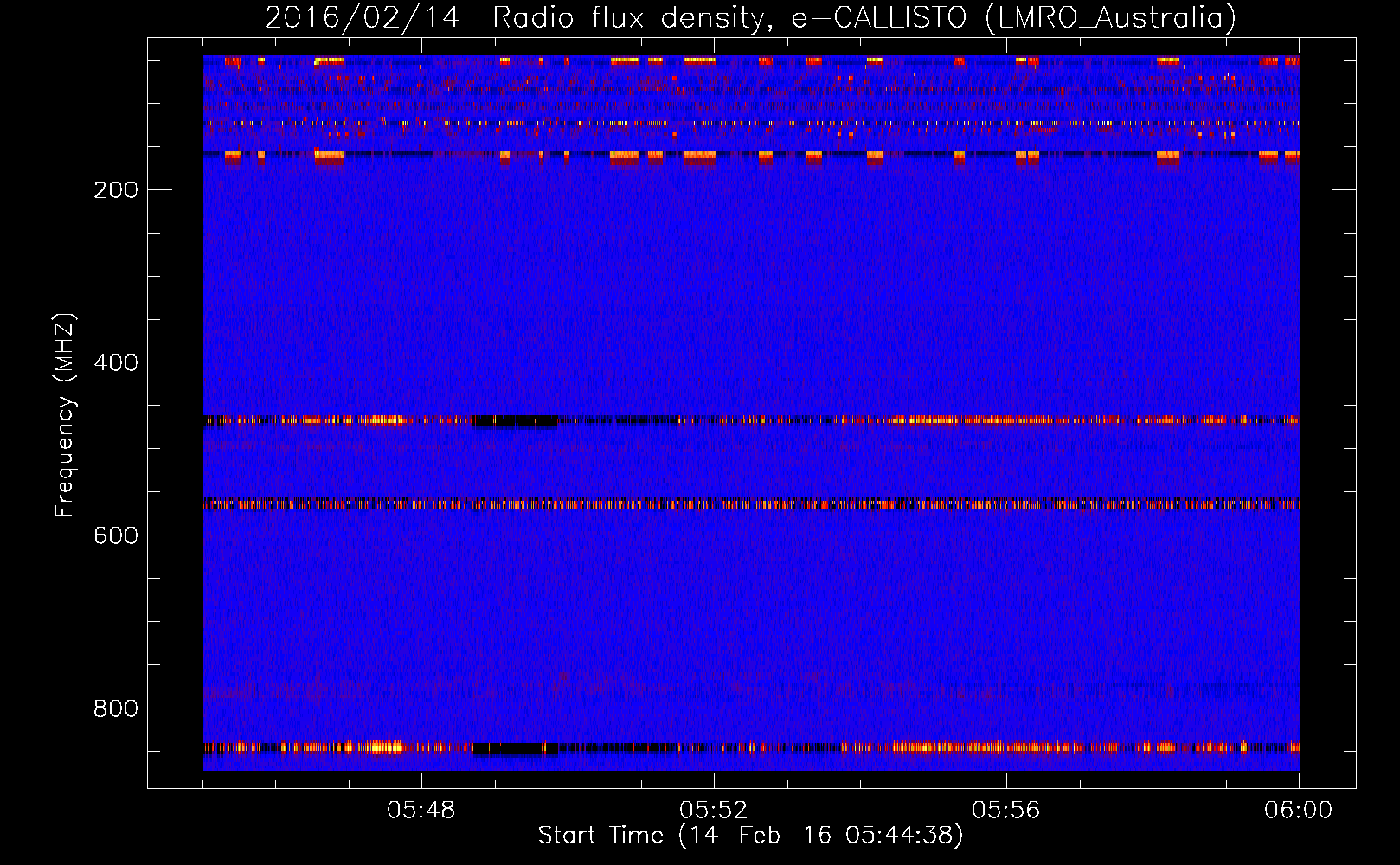Select the 05:52 time tick label
This screenshot has width=1400, height=865.
(x=714, y=811)
